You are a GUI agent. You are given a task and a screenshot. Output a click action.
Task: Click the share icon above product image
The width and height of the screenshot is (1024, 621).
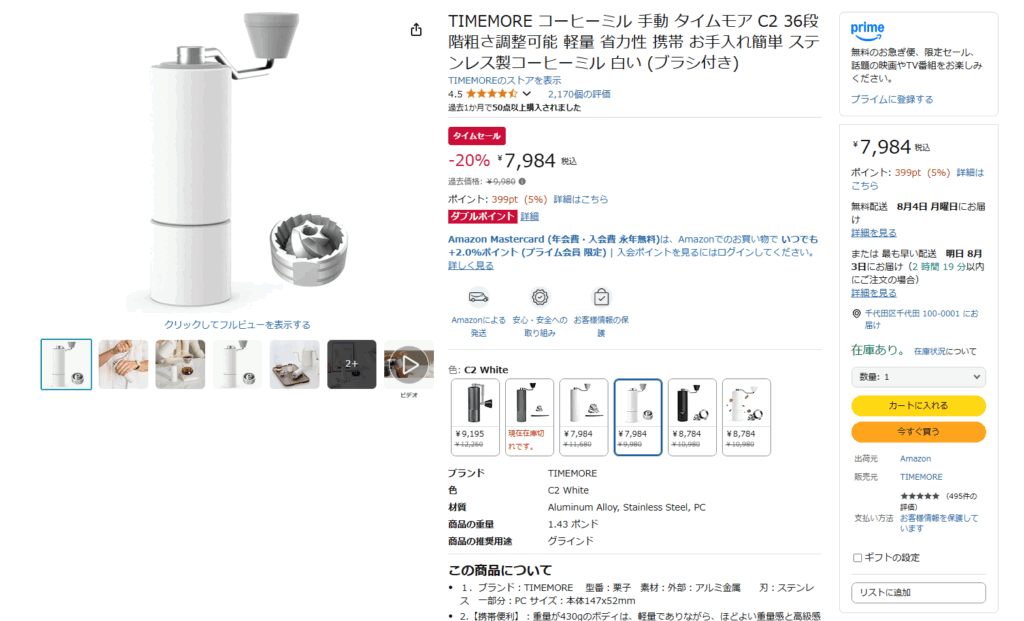pos(416,29)
